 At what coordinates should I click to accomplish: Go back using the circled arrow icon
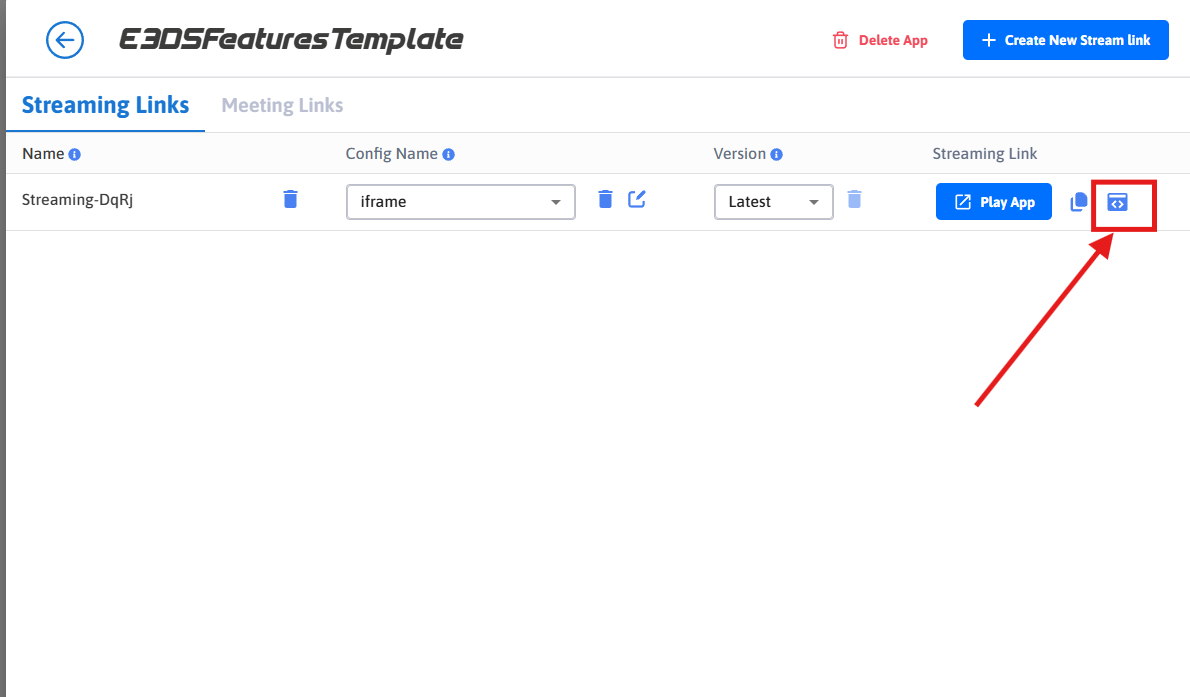[65, 40]
